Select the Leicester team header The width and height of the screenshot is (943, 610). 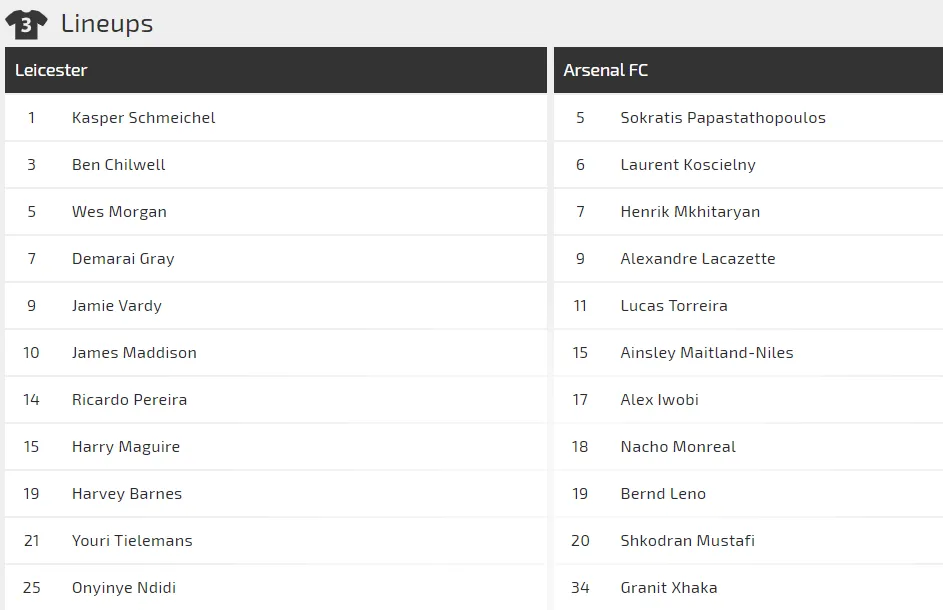click(51, 70)
